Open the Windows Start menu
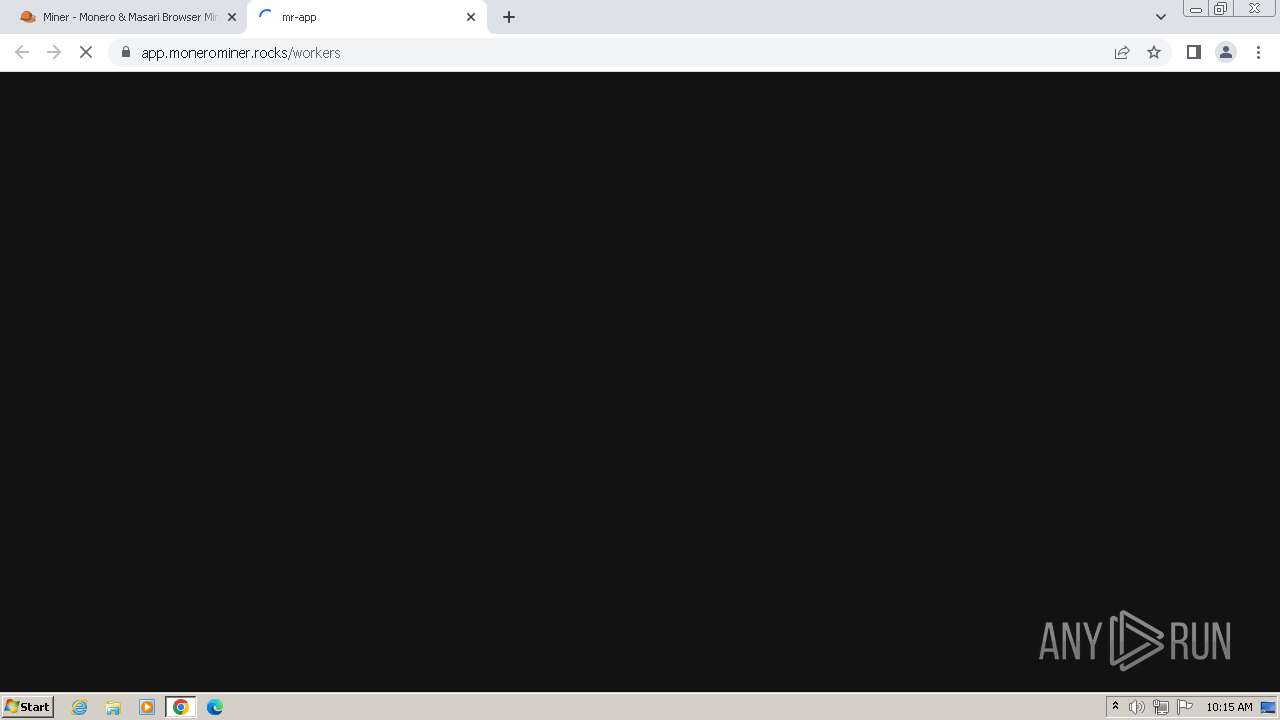Viewport: 1280px width, 720px height. coord(28,707)
